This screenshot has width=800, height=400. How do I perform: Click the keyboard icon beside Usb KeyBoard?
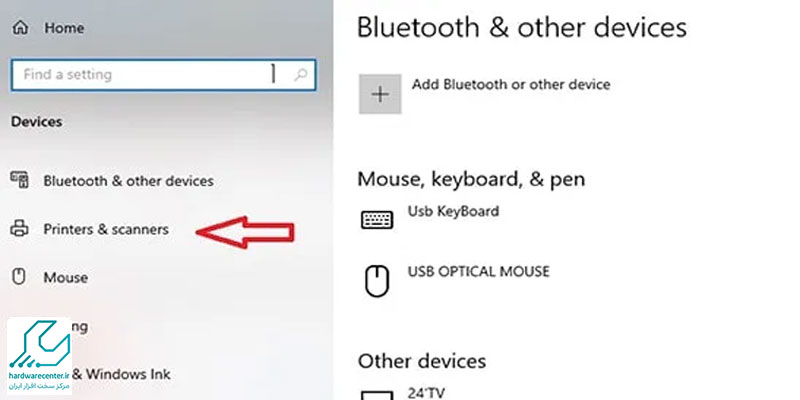pyautogui.click(x=376, y=220)
